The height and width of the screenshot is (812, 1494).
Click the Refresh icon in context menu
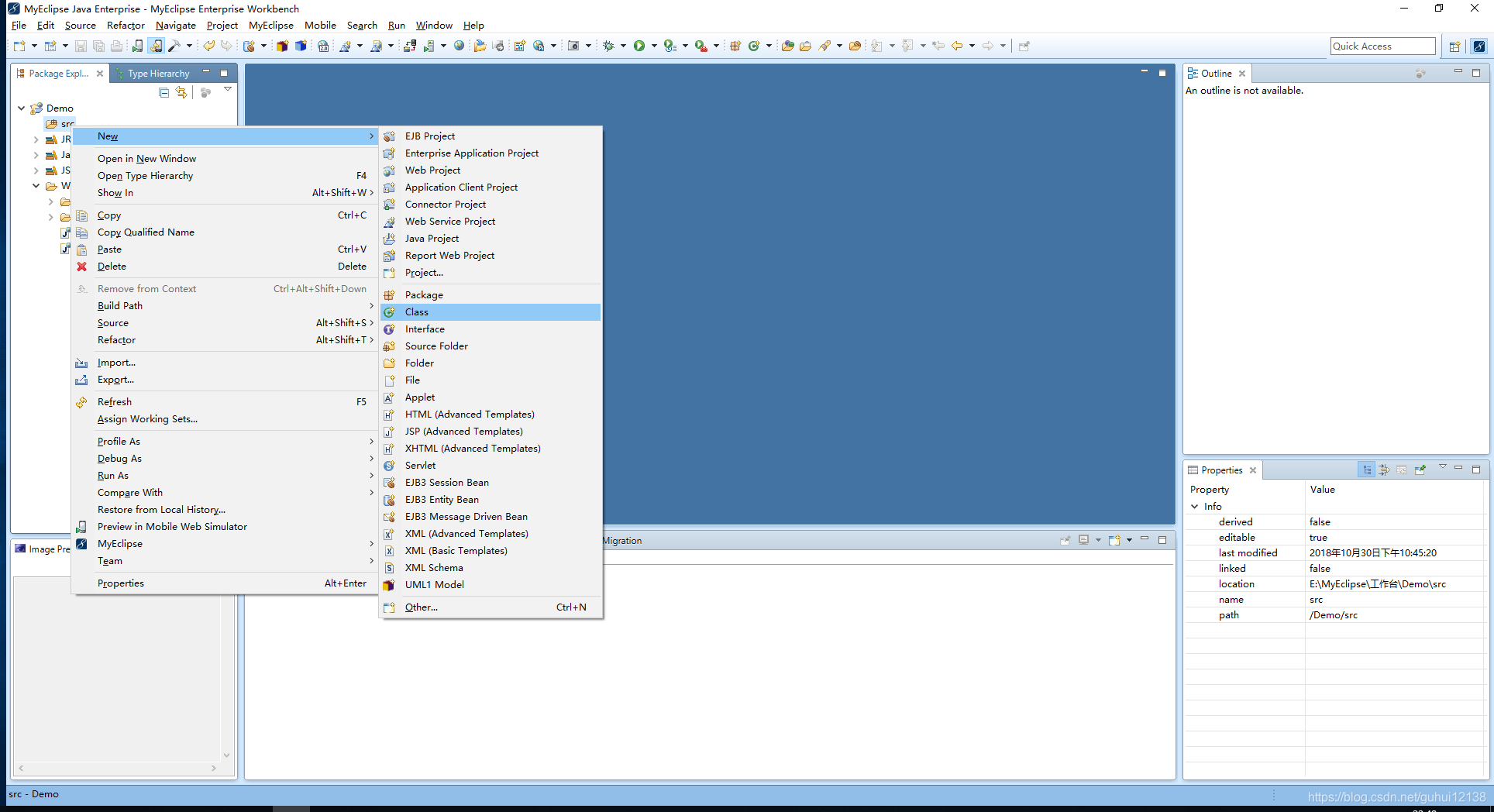tap(81, 402)
